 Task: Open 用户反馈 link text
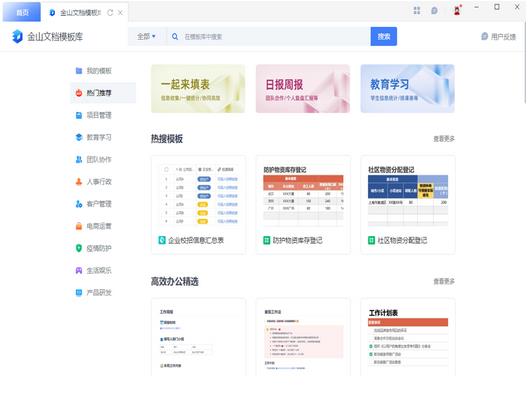(503, 37)
